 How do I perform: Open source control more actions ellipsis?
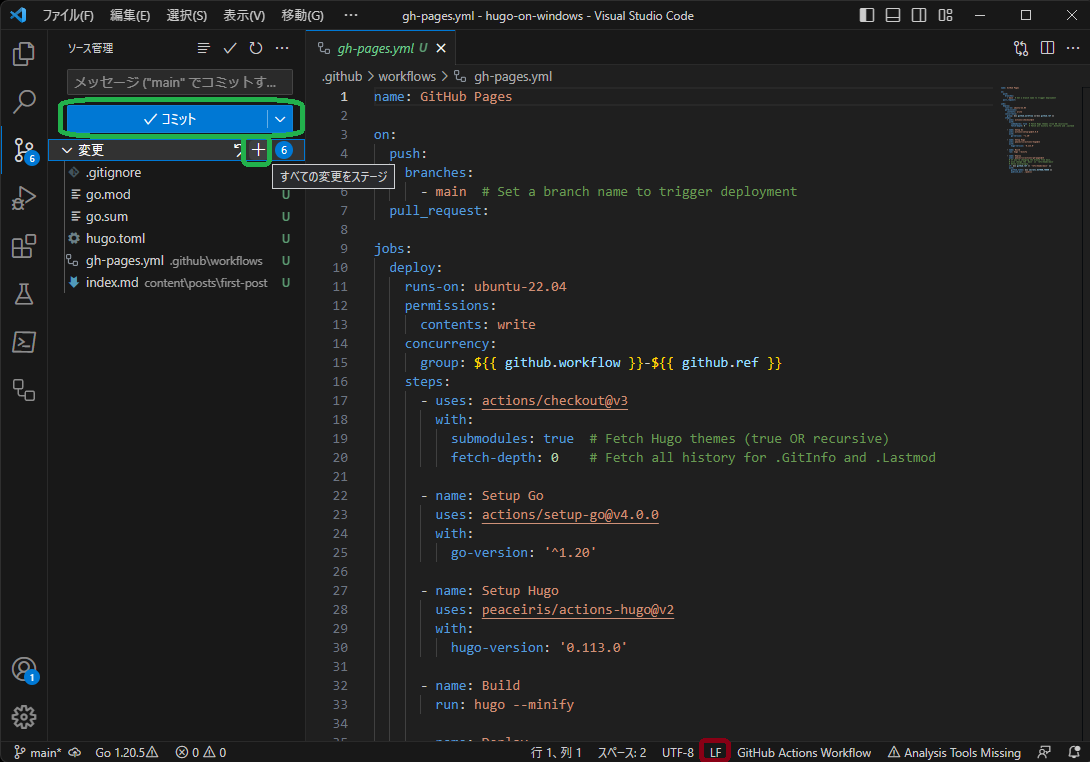click(282, 48)
